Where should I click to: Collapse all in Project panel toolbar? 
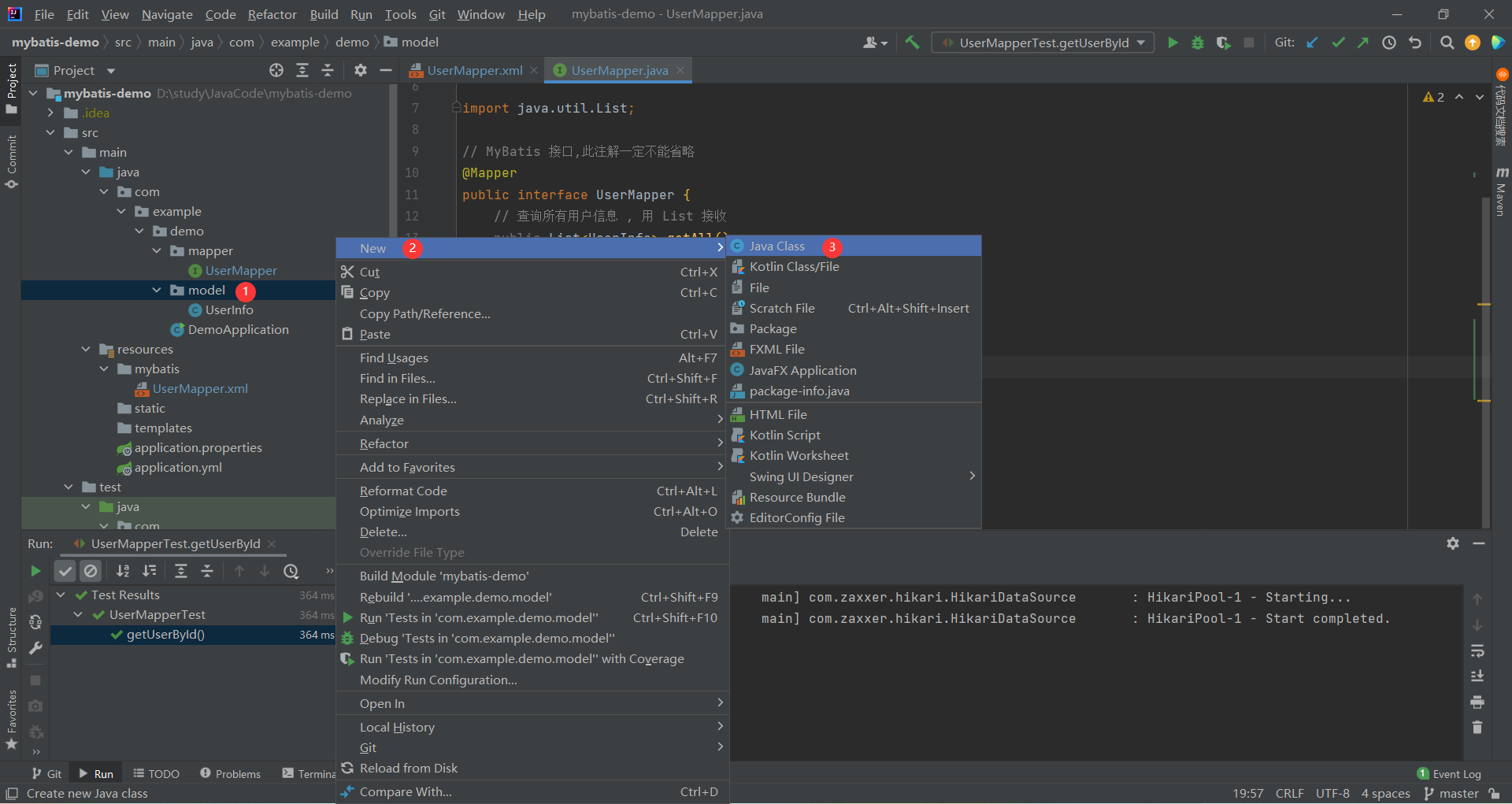[328, 70]
